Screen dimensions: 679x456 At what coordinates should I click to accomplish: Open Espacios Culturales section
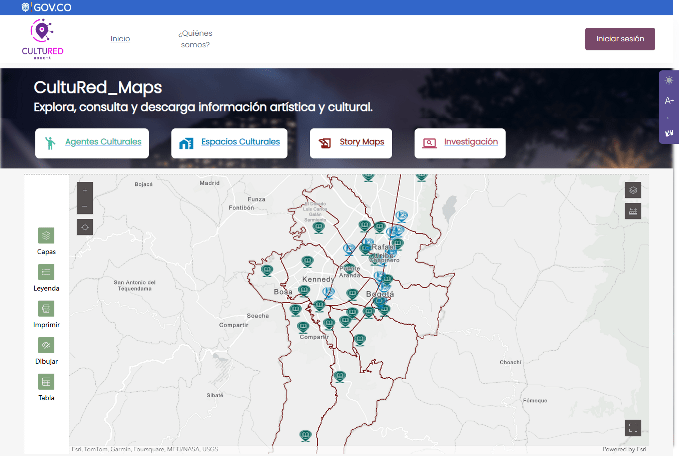click(229, 143)
